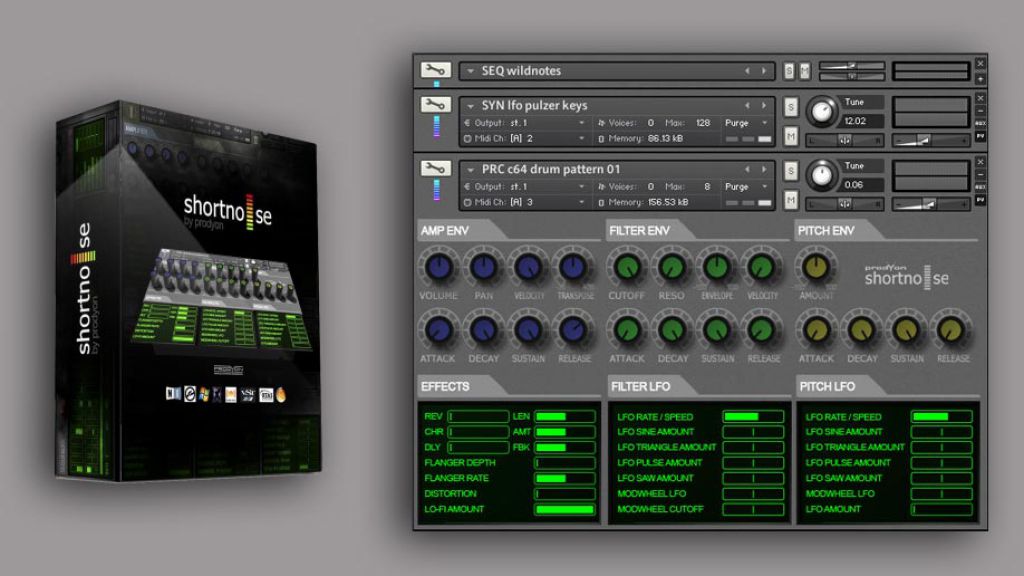Click the PITCH ENV Release knob

pyautogui.click(x=952, y=330)
